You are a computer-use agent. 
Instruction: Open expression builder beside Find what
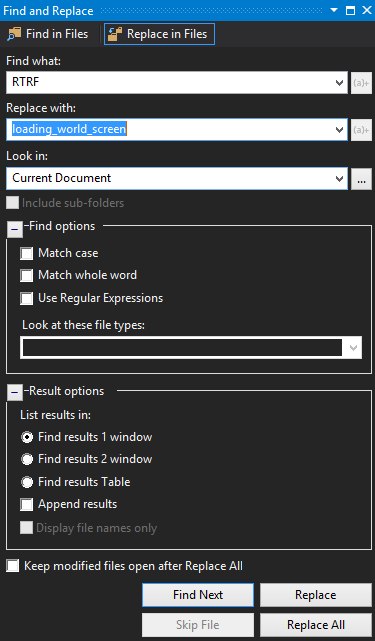[x=361, y=83]
